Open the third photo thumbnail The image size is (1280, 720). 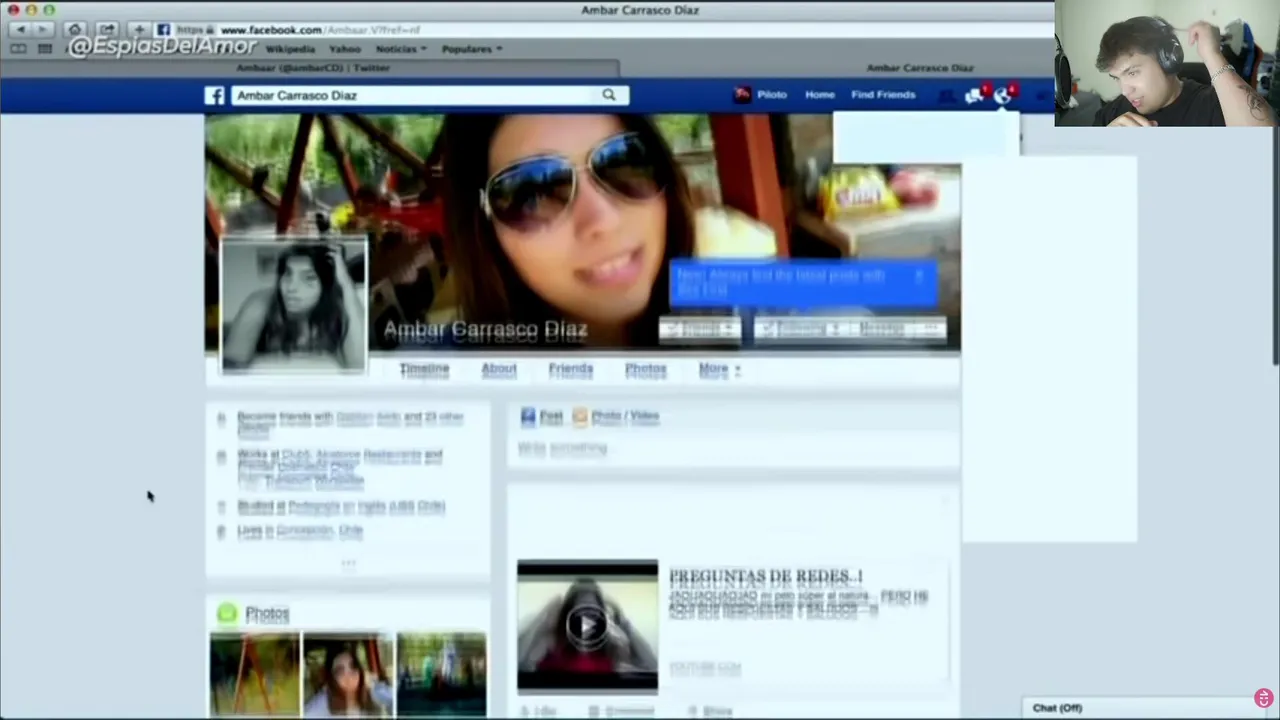(441, 674)
